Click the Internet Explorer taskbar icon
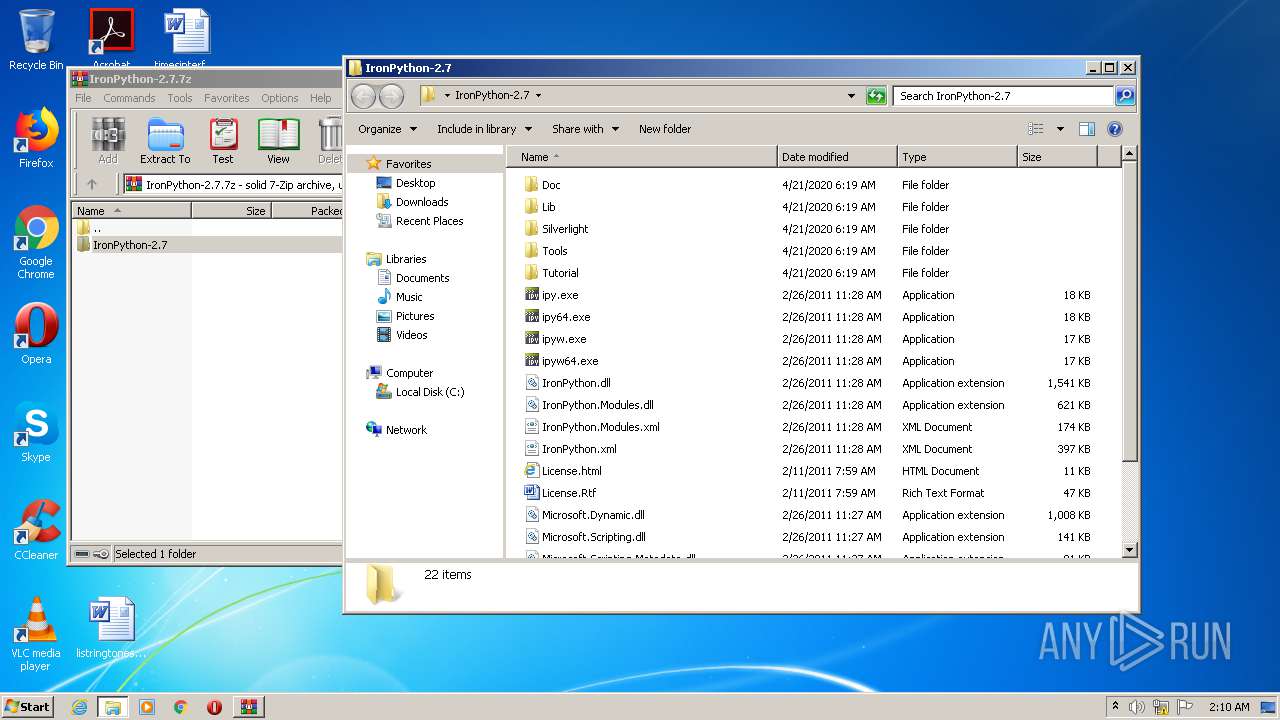The image size is (1280, 720). 79,707
